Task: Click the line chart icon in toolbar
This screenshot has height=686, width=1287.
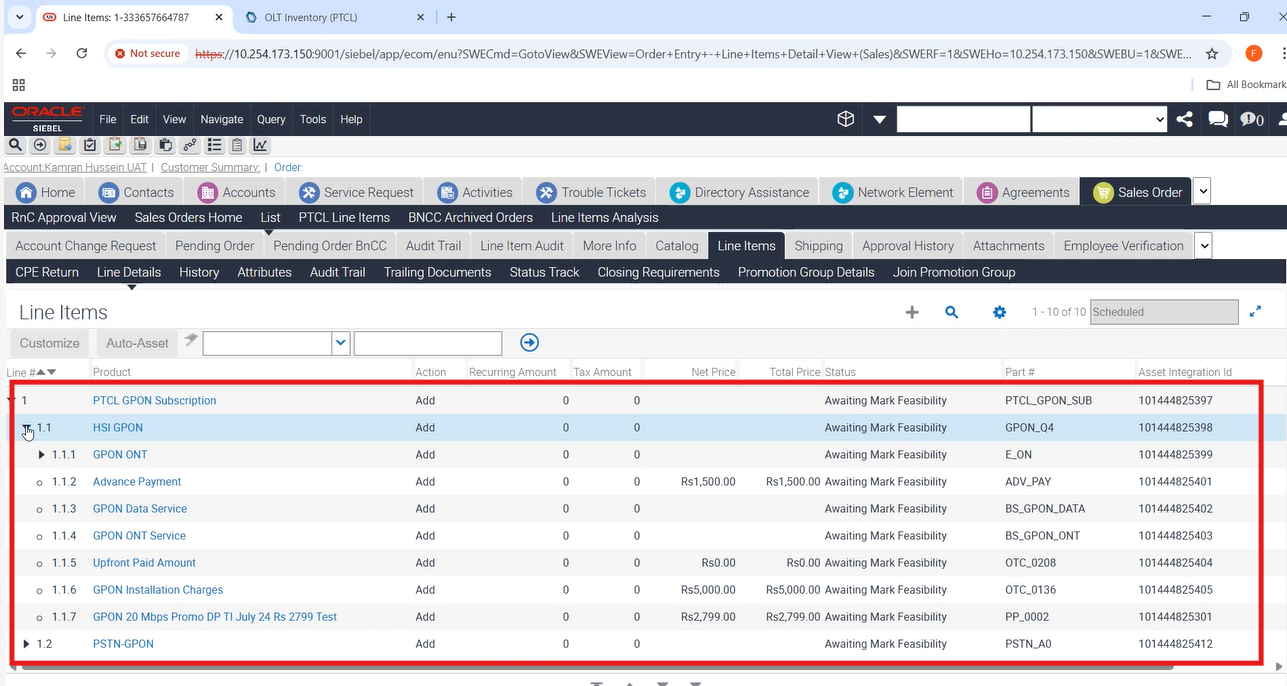Action: 260,145
